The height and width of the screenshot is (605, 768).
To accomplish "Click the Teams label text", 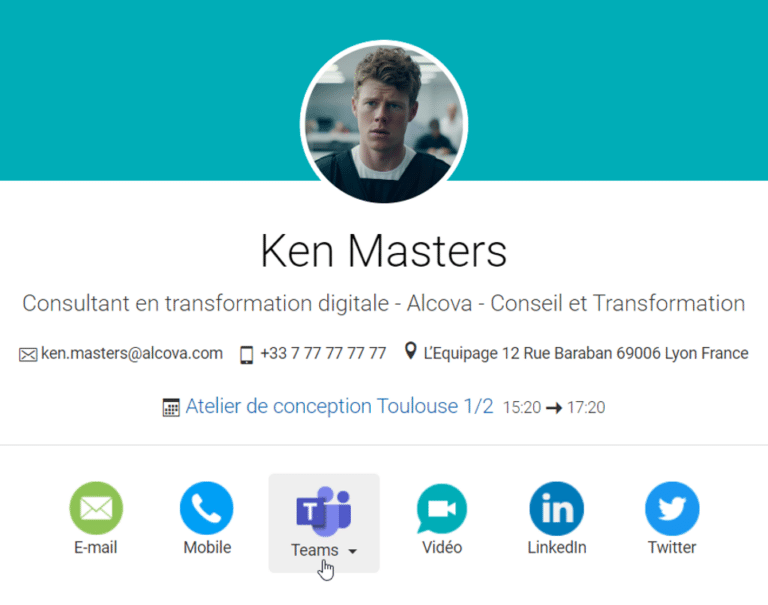I will (314, 550).
